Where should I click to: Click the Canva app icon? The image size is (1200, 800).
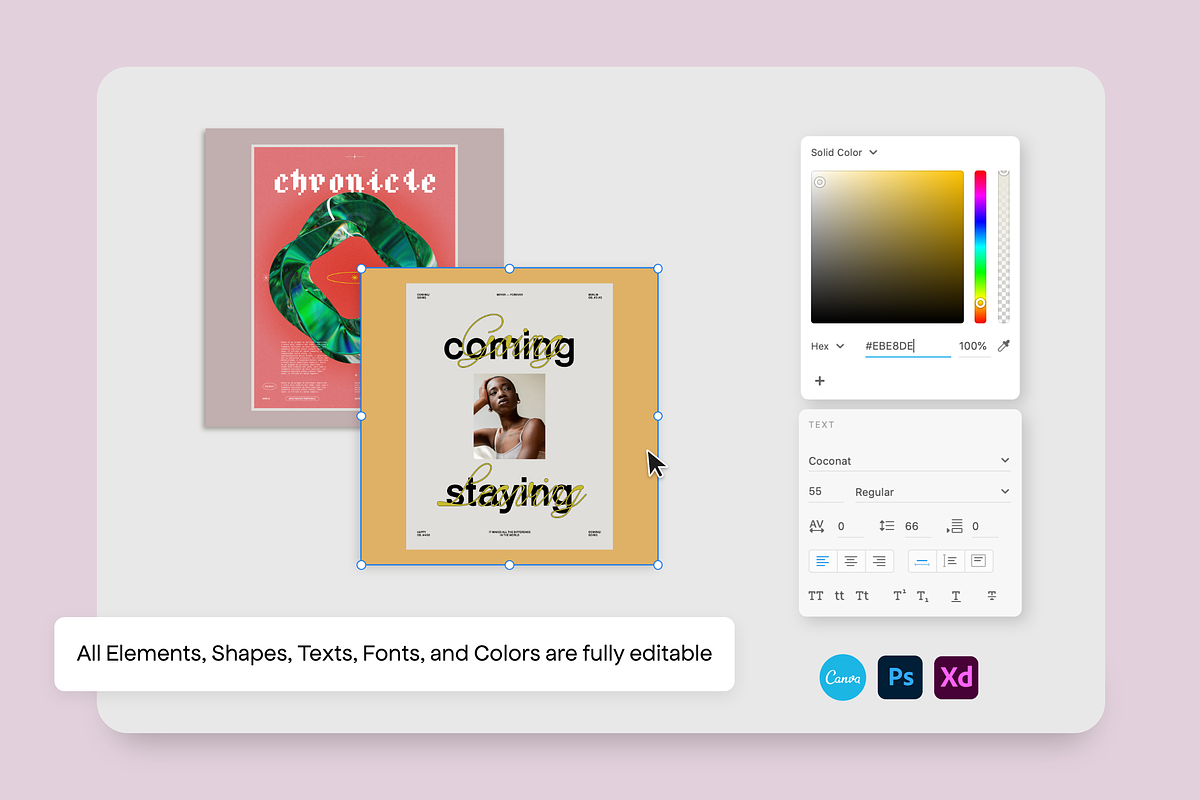coord(842,677)
